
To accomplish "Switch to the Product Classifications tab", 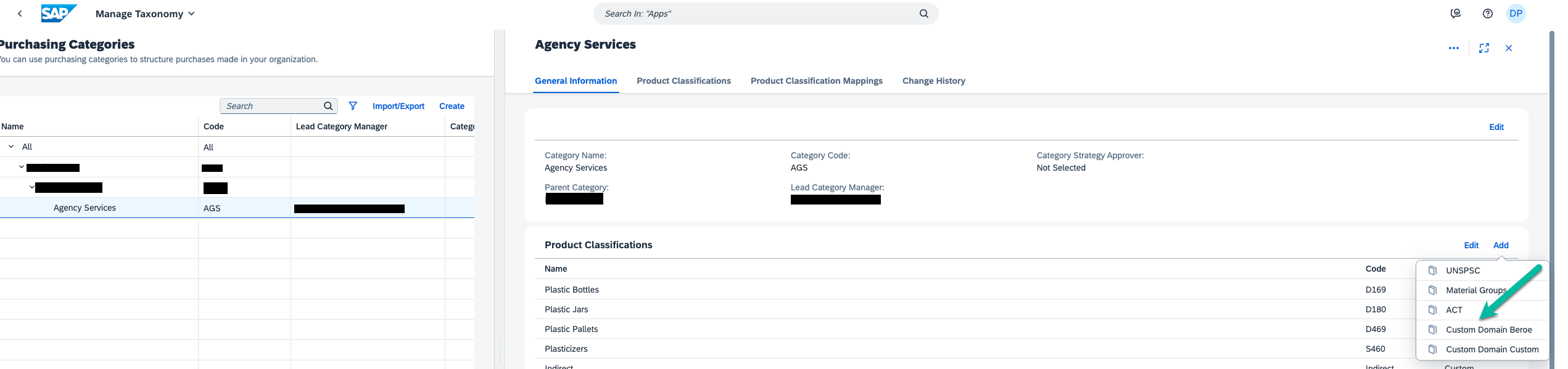I will pos(683,81).
